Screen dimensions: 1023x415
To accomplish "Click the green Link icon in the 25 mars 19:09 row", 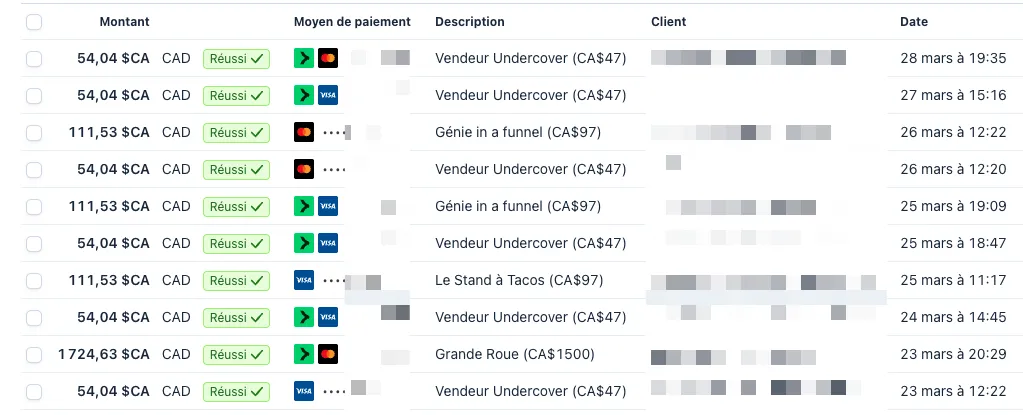I will point(304,207).
